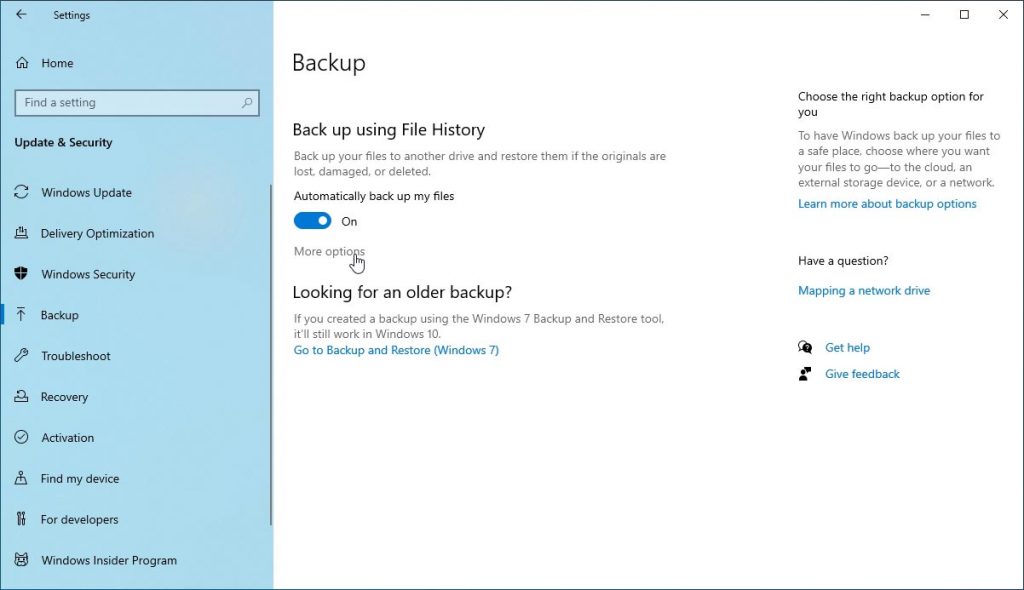Select the Windows Insider Program icon
Screen dimensions: 1024x590
point(21,560)
